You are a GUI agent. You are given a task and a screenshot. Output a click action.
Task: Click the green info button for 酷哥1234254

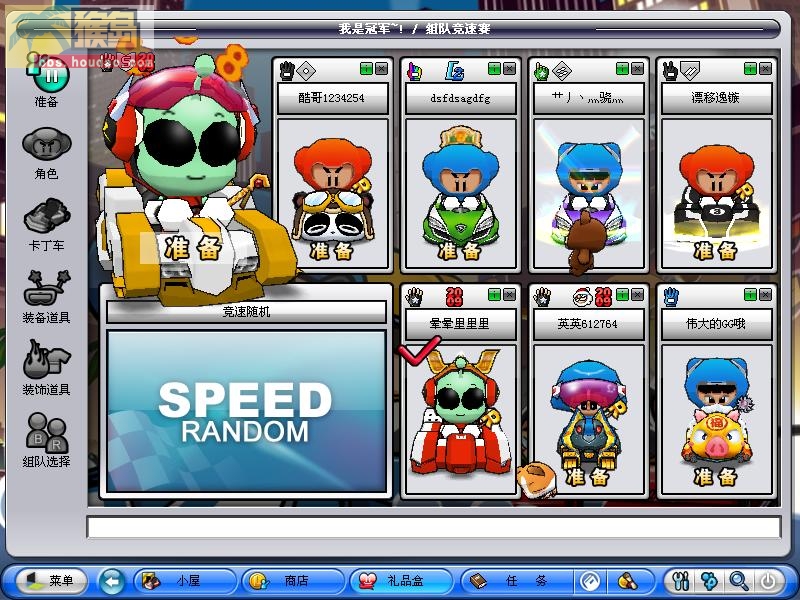(366, 69)
